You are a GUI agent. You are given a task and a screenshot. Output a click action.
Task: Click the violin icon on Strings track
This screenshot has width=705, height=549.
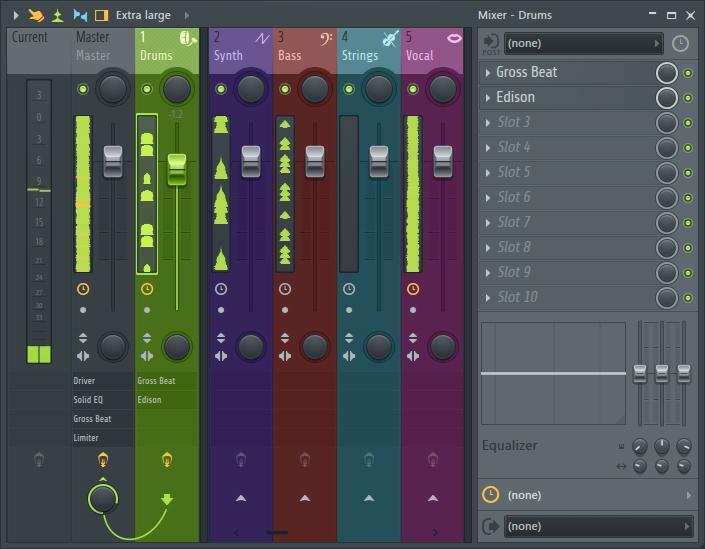[390, 38]
